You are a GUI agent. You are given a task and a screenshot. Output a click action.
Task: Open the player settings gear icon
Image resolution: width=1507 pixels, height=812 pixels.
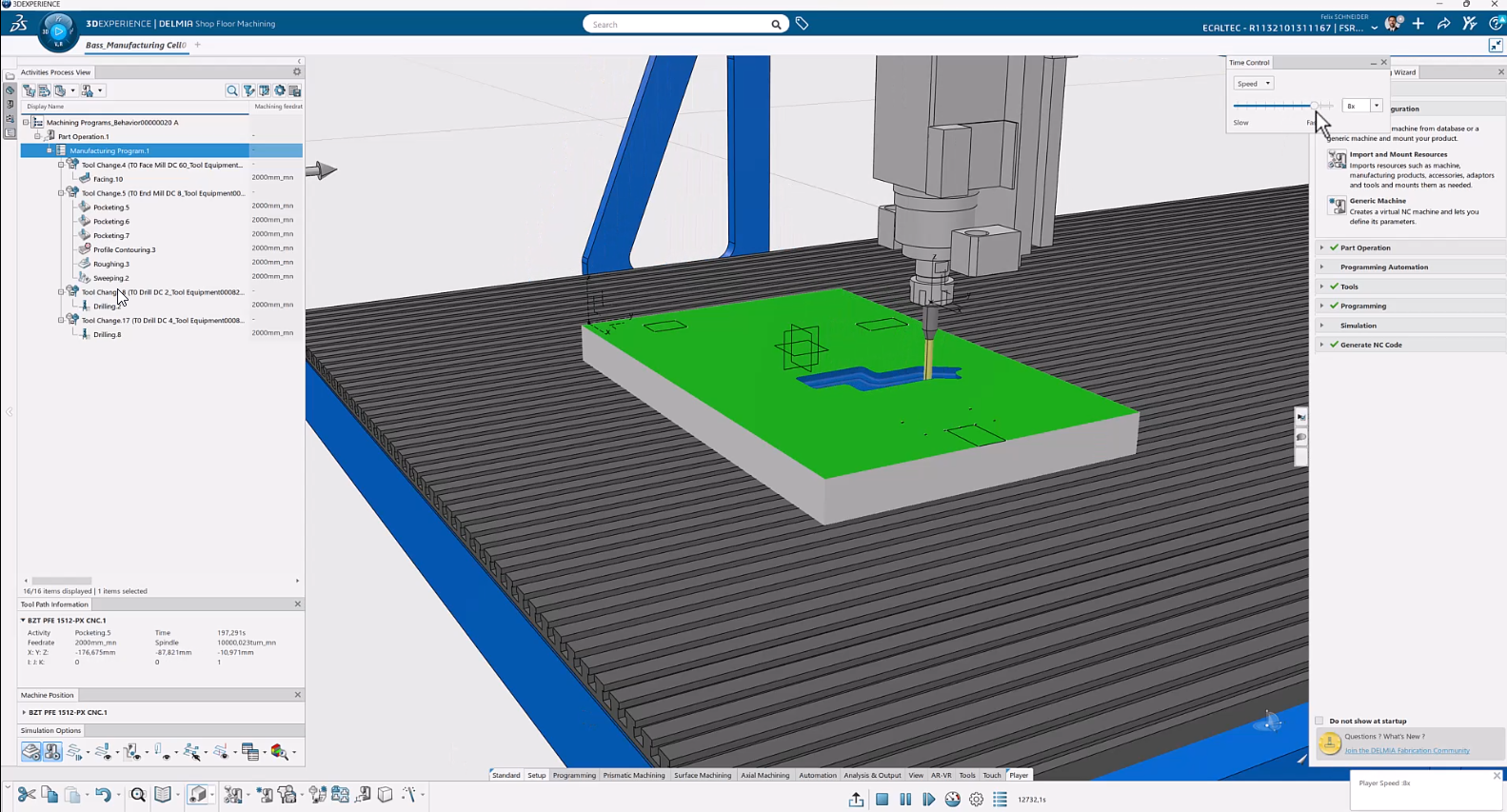pyautogui.click(x=977, y=800)
